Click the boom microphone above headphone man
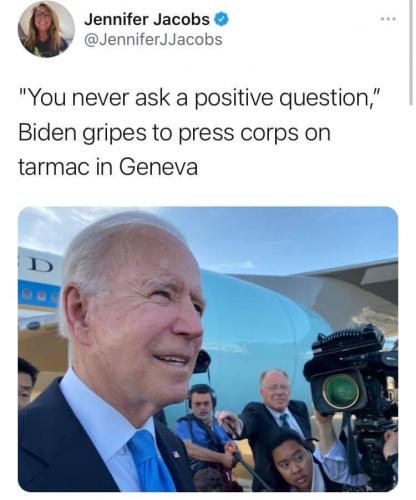Screen dimensions: 416x500 [202, 362]
